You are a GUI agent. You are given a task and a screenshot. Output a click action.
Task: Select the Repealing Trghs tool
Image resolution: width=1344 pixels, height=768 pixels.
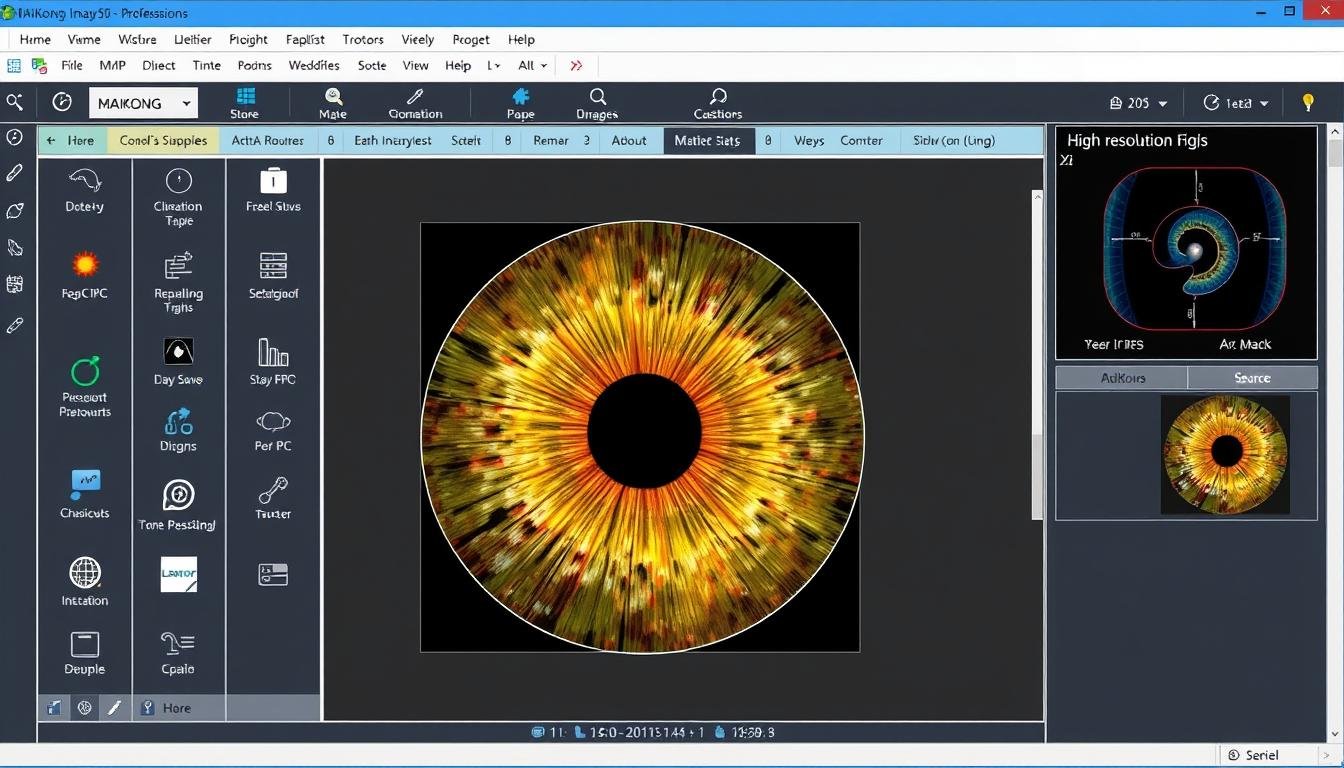(178, 265)
